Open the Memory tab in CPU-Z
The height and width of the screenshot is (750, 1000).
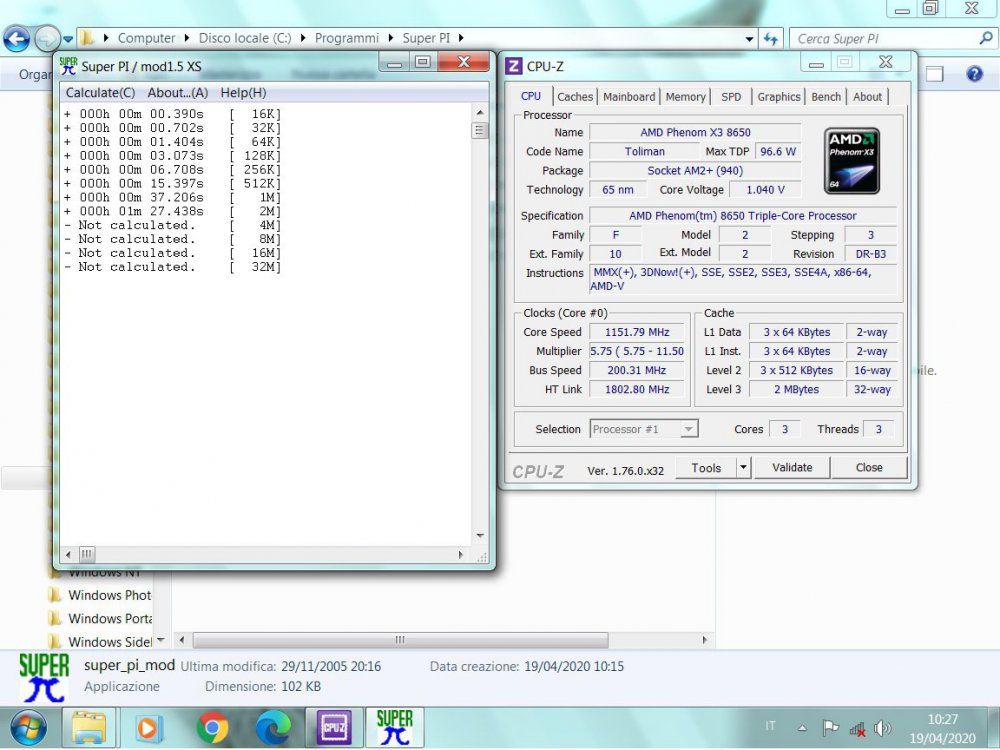coord(685,97)
